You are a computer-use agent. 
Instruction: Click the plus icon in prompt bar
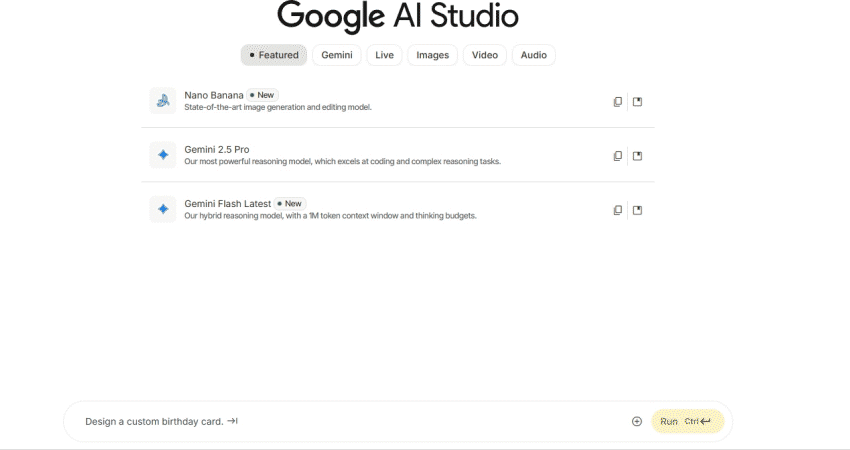(x=637, y=421)
